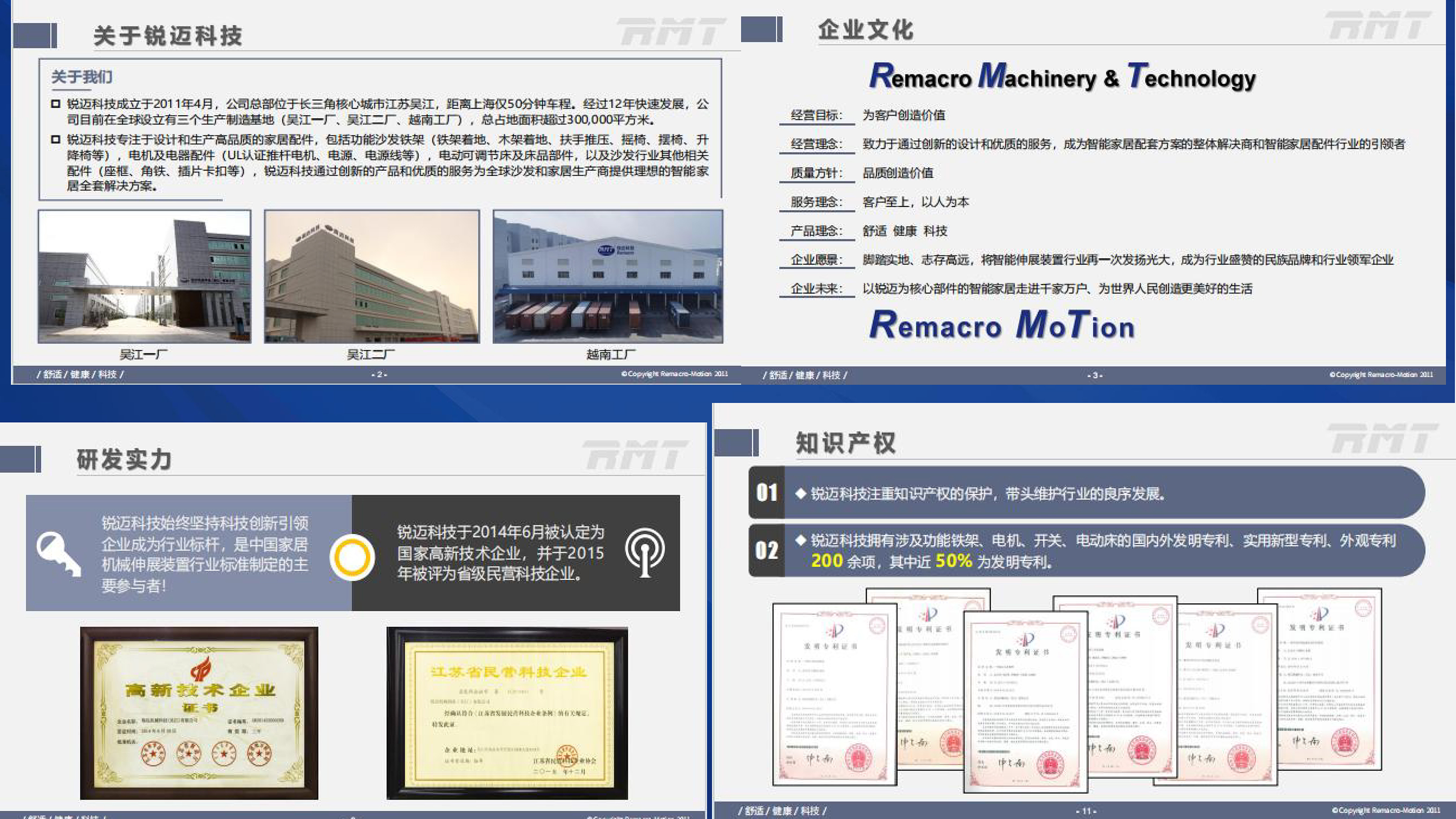The height and width of the screenshot is (819, 1456).
Task: Click the 01 banner text about 知识产权的保护
Action: point(988,493)
